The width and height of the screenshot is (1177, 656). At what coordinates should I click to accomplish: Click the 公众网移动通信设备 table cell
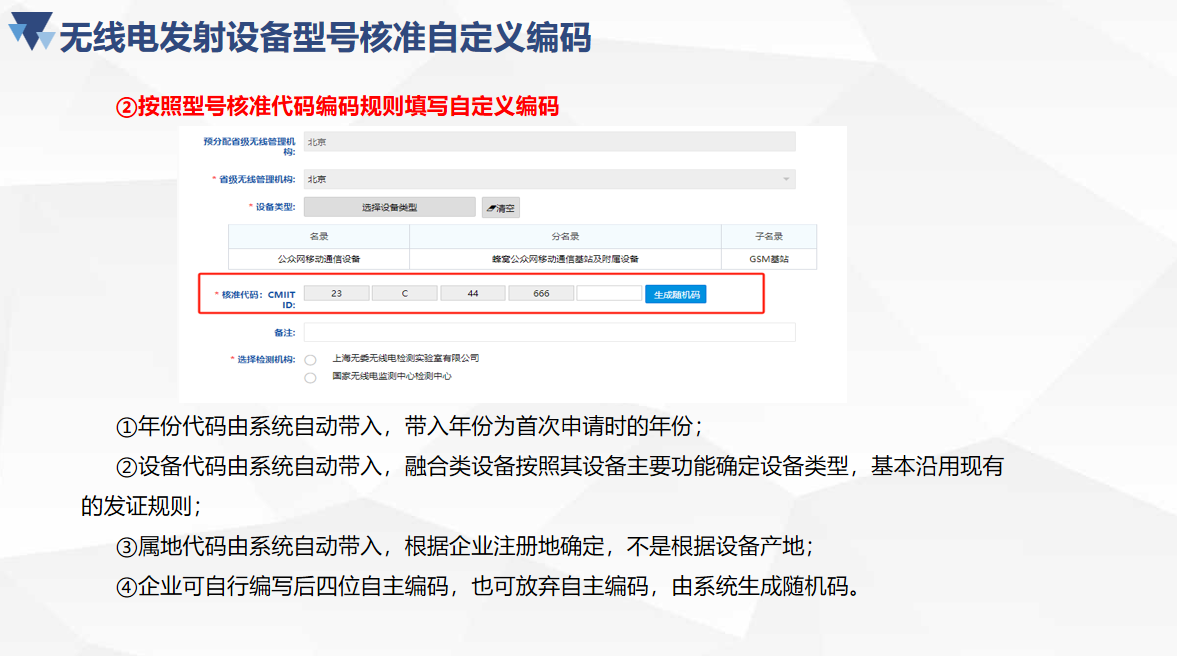[x=319, y=259]
